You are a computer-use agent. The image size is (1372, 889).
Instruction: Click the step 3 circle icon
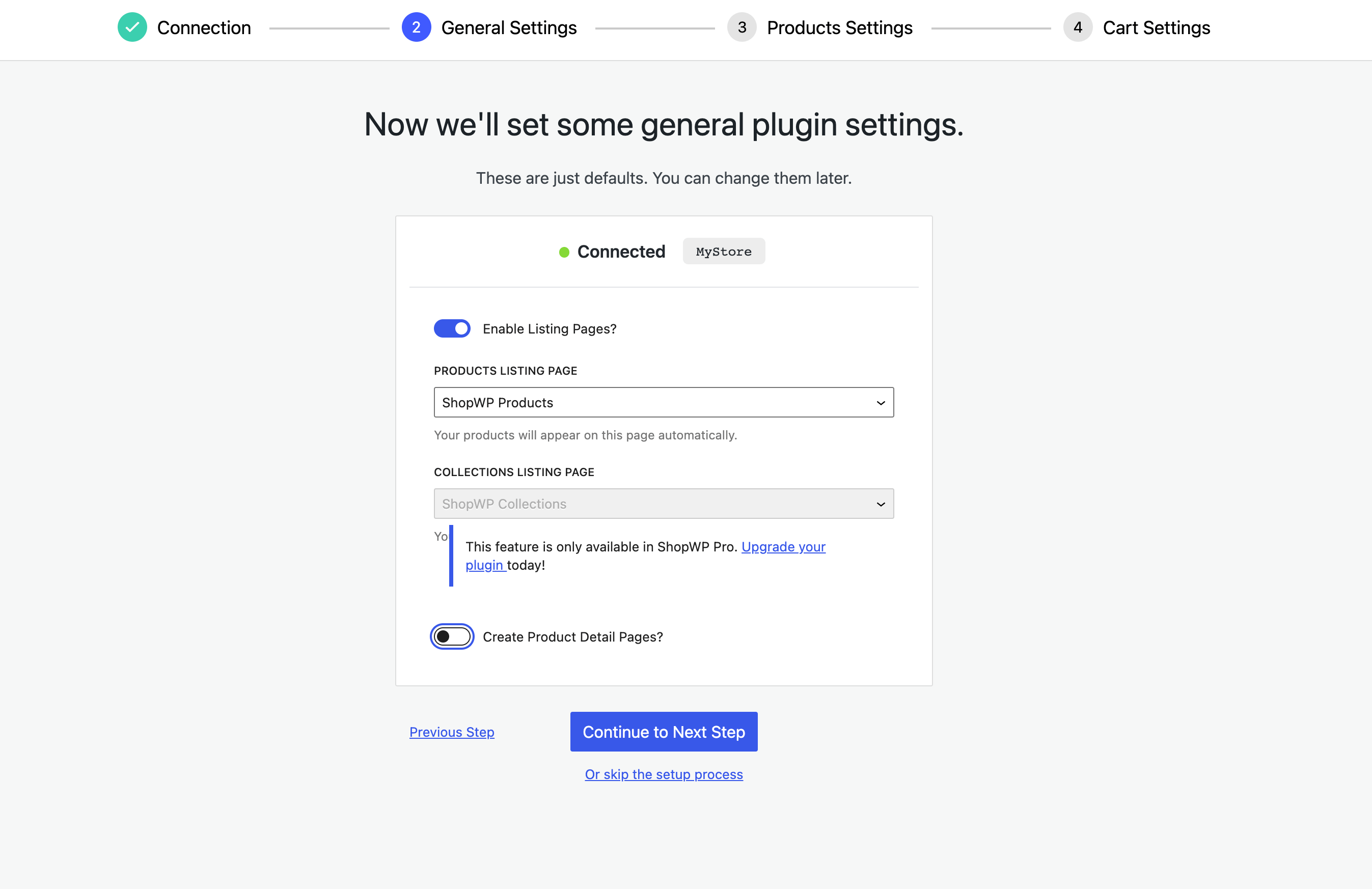tap(742, 27)
